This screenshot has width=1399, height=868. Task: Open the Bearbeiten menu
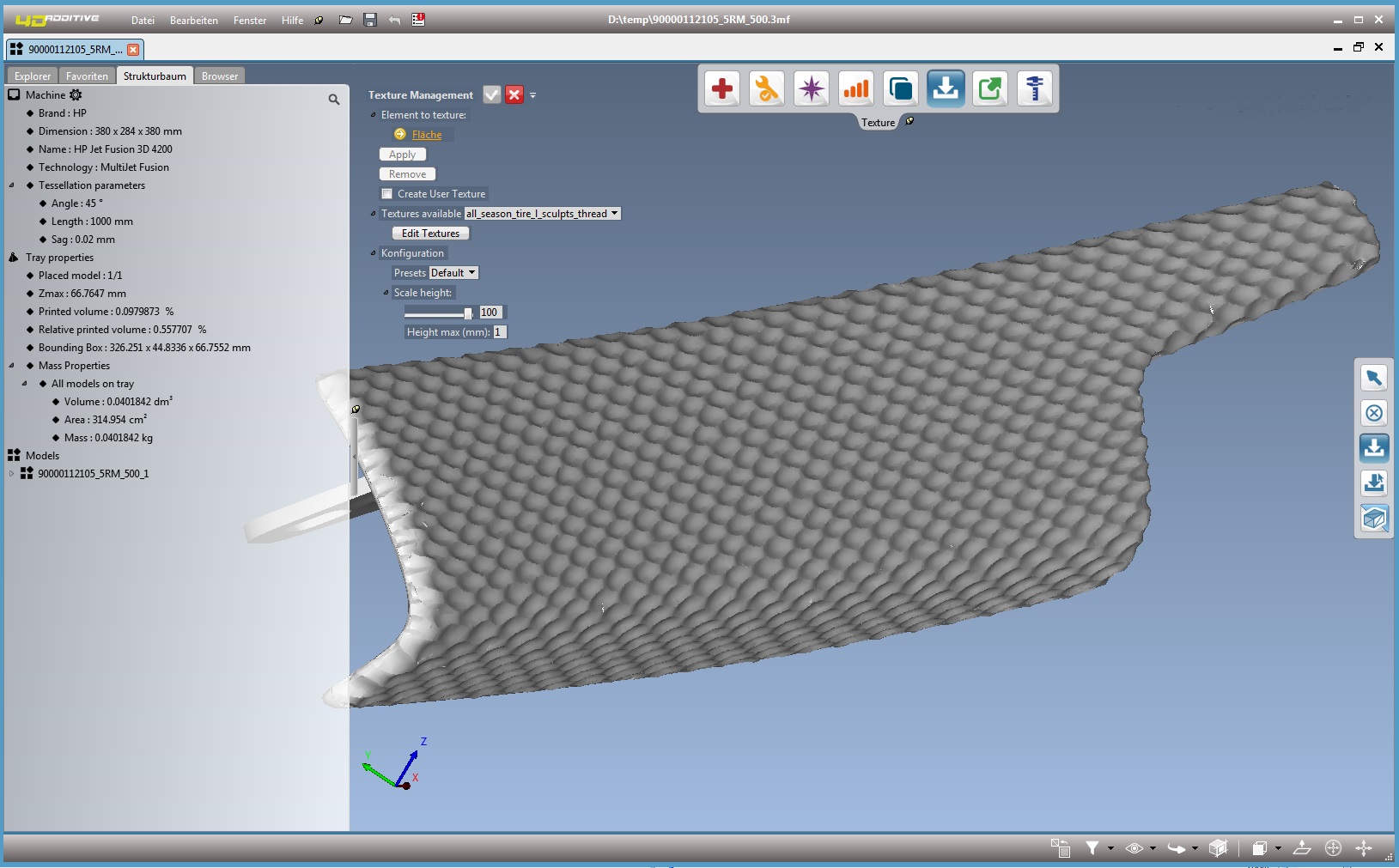[193, 20]
